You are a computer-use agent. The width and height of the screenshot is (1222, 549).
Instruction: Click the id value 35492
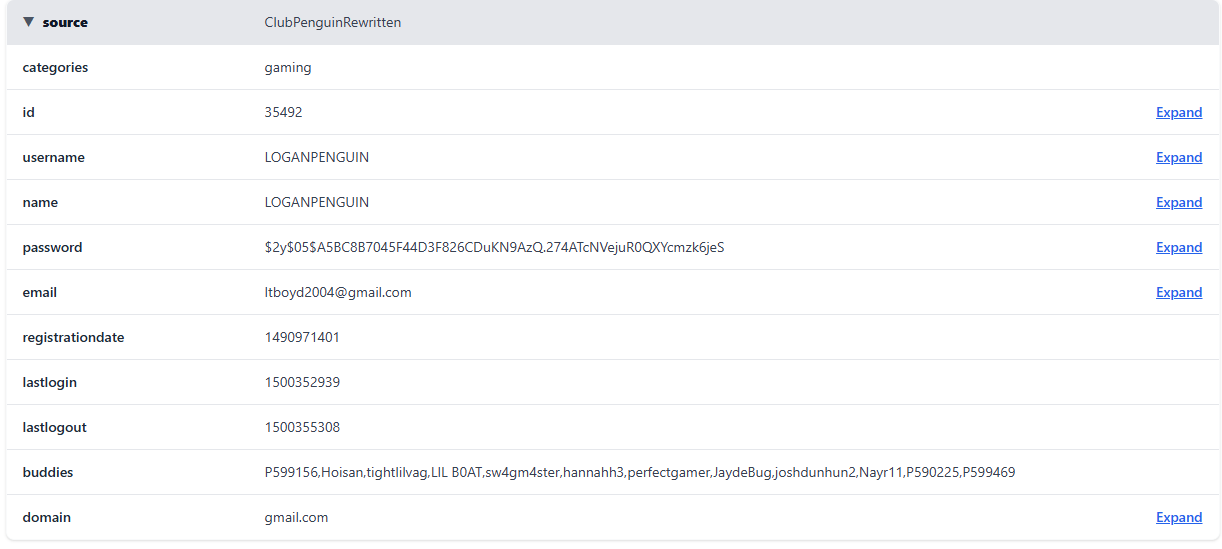(283, 113)
